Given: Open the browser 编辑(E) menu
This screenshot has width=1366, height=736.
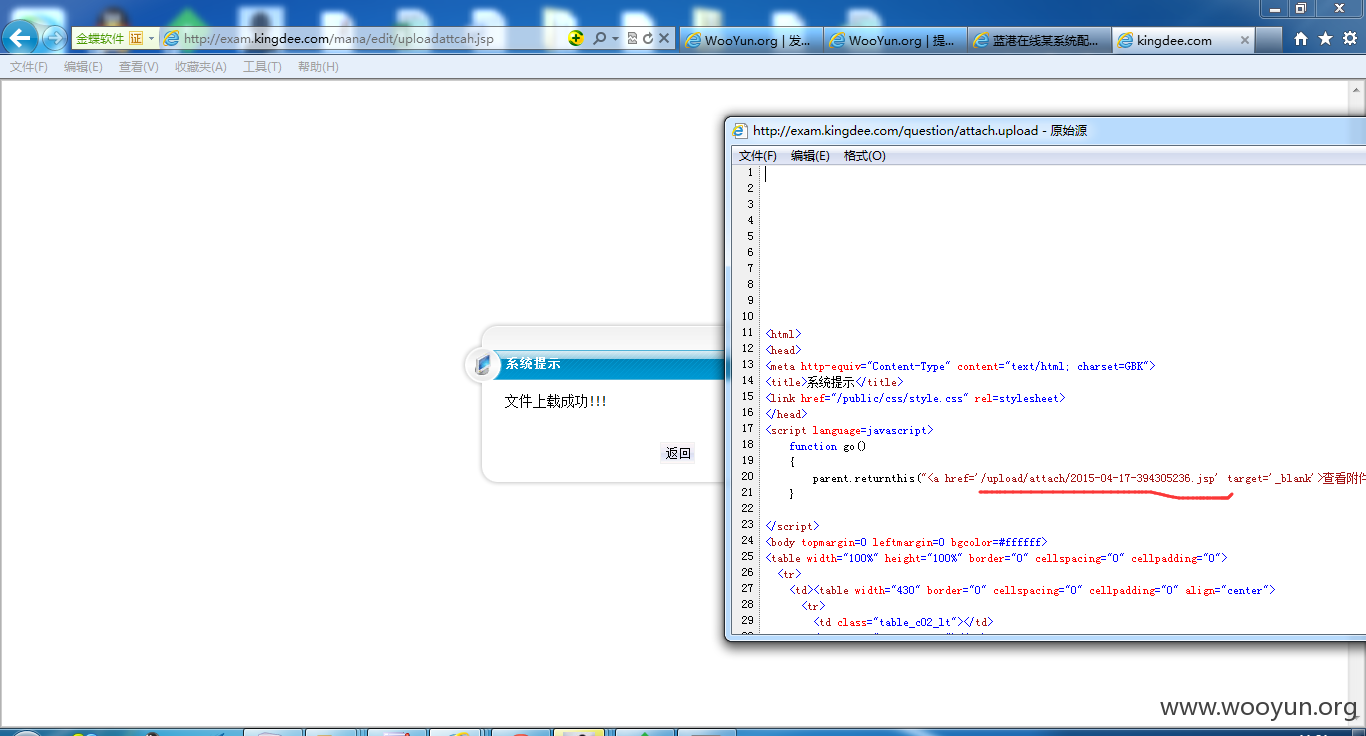Looking at the screenshot, I should [83, 67].
